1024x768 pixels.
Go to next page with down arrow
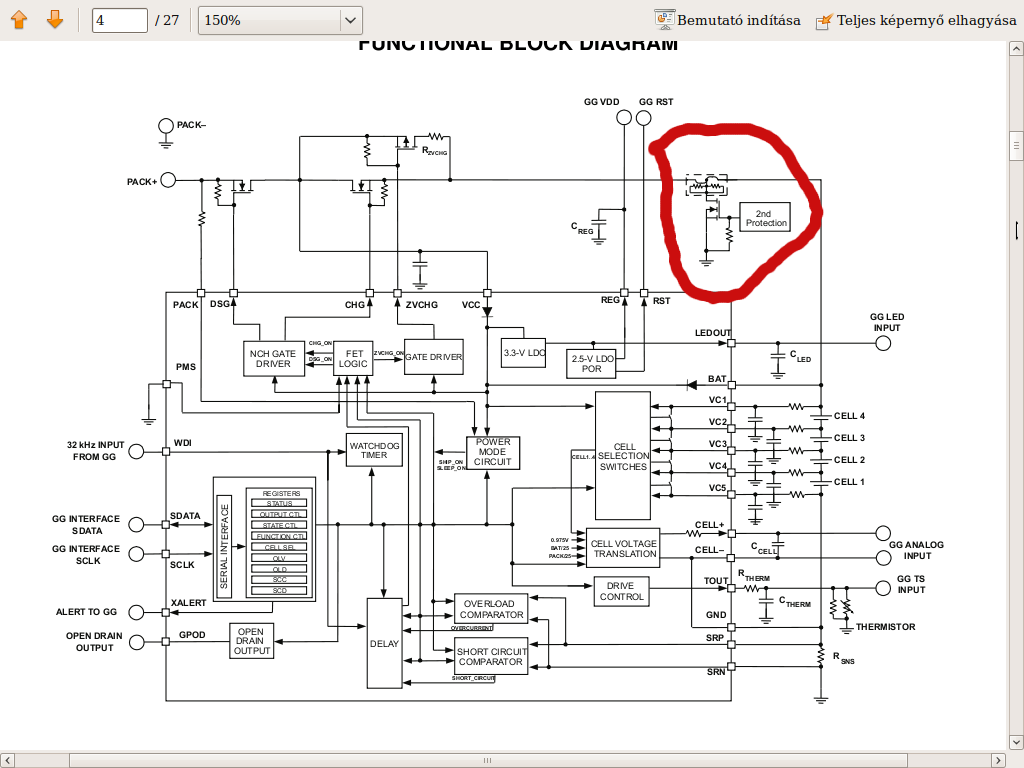[55, 20]
